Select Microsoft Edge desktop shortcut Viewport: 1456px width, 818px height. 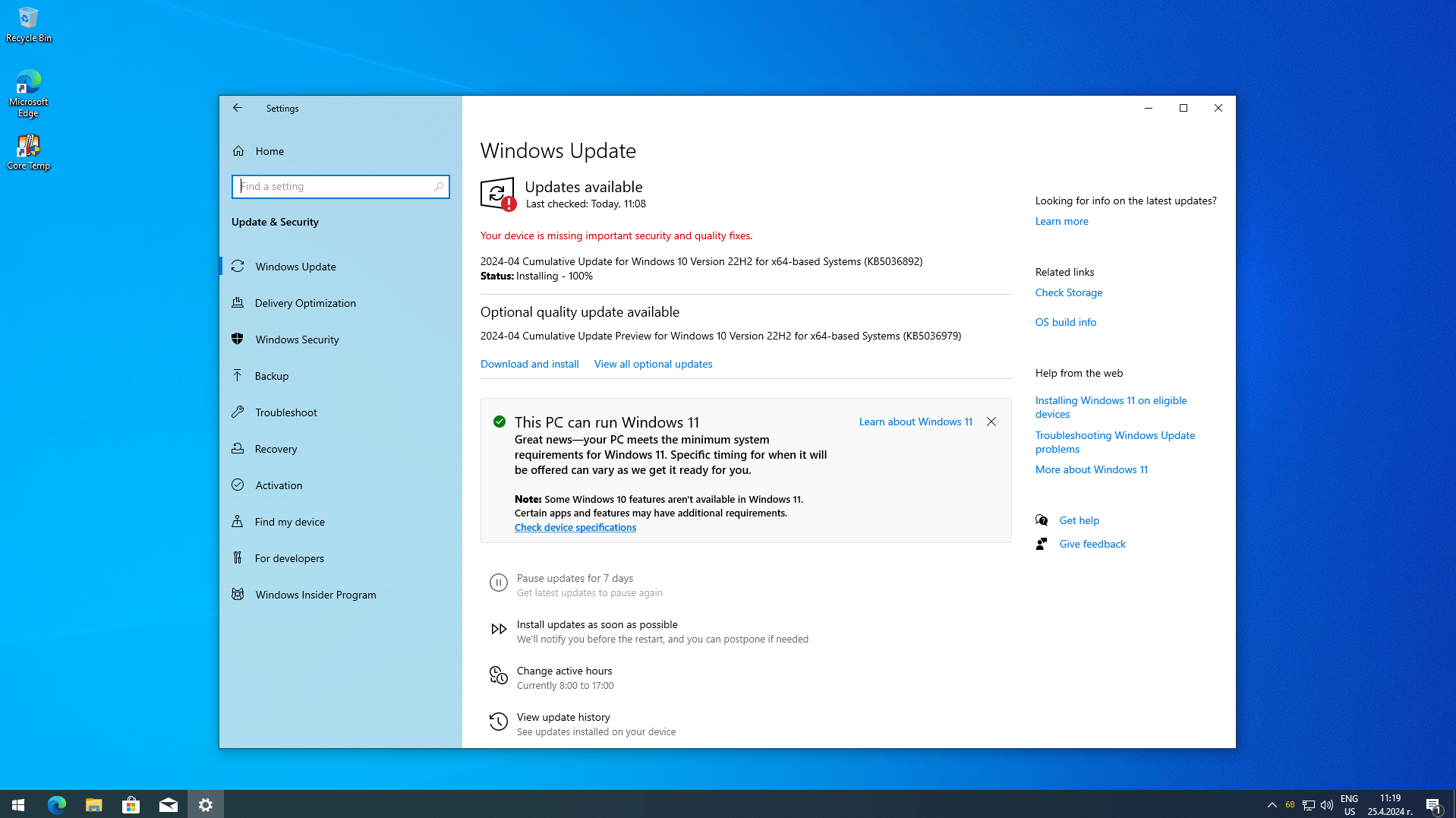pyautogui.click(x=29, y=94)
